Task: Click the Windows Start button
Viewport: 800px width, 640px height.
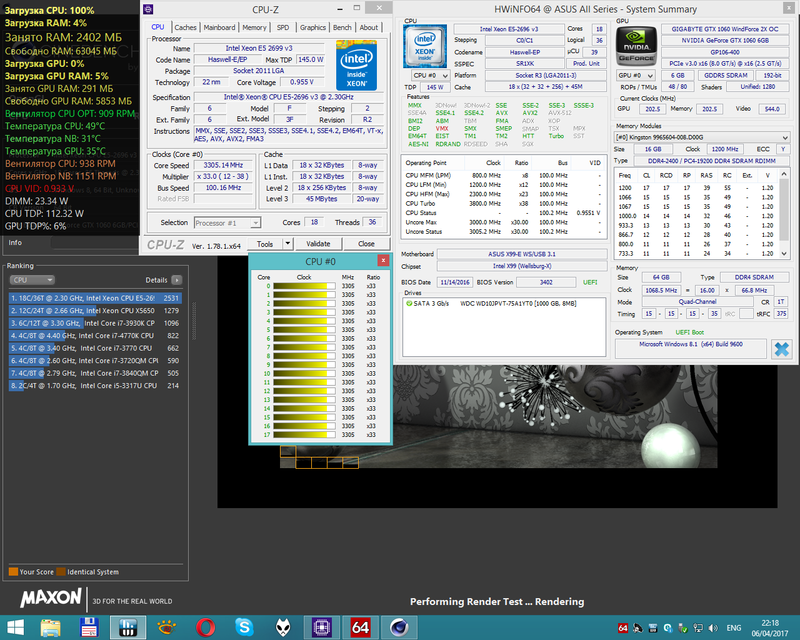Action: tap(15, 627)
